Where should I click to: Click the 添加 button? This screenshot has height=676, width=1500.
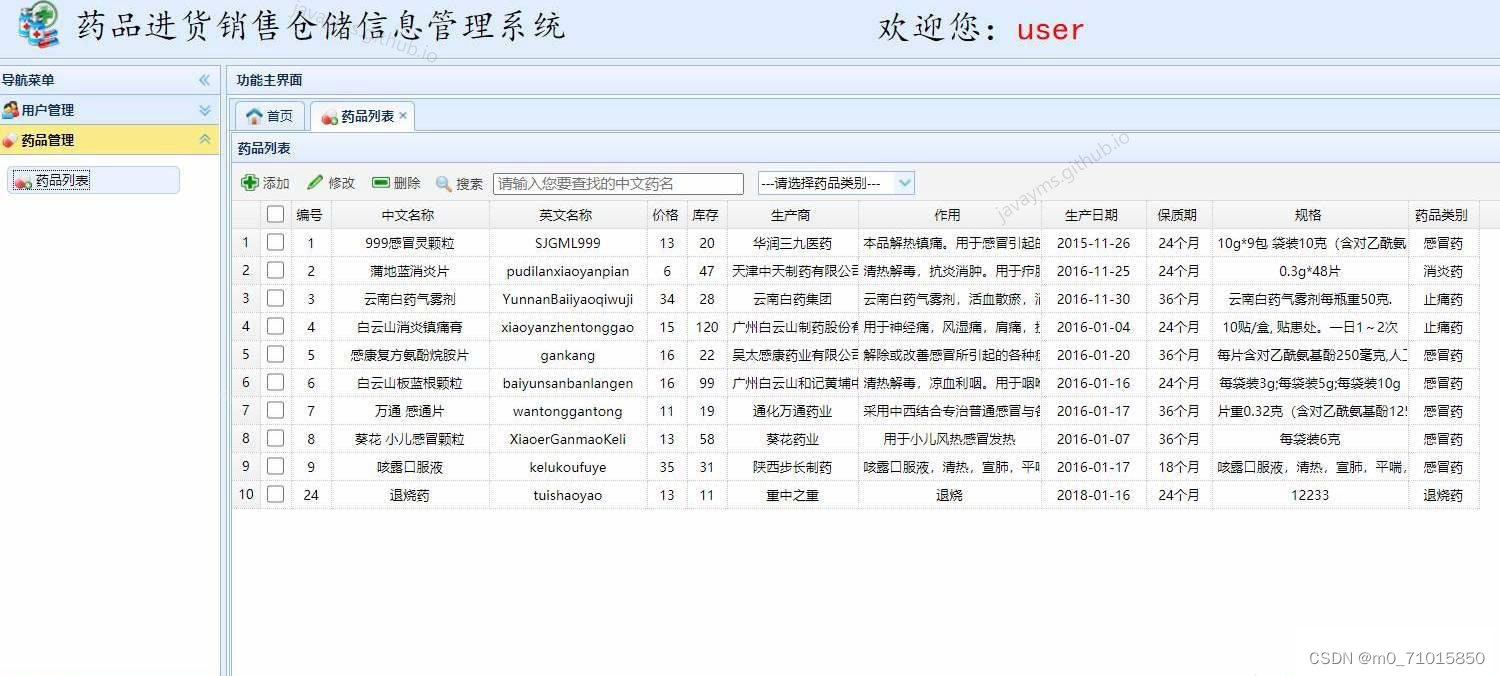(266, 183)
